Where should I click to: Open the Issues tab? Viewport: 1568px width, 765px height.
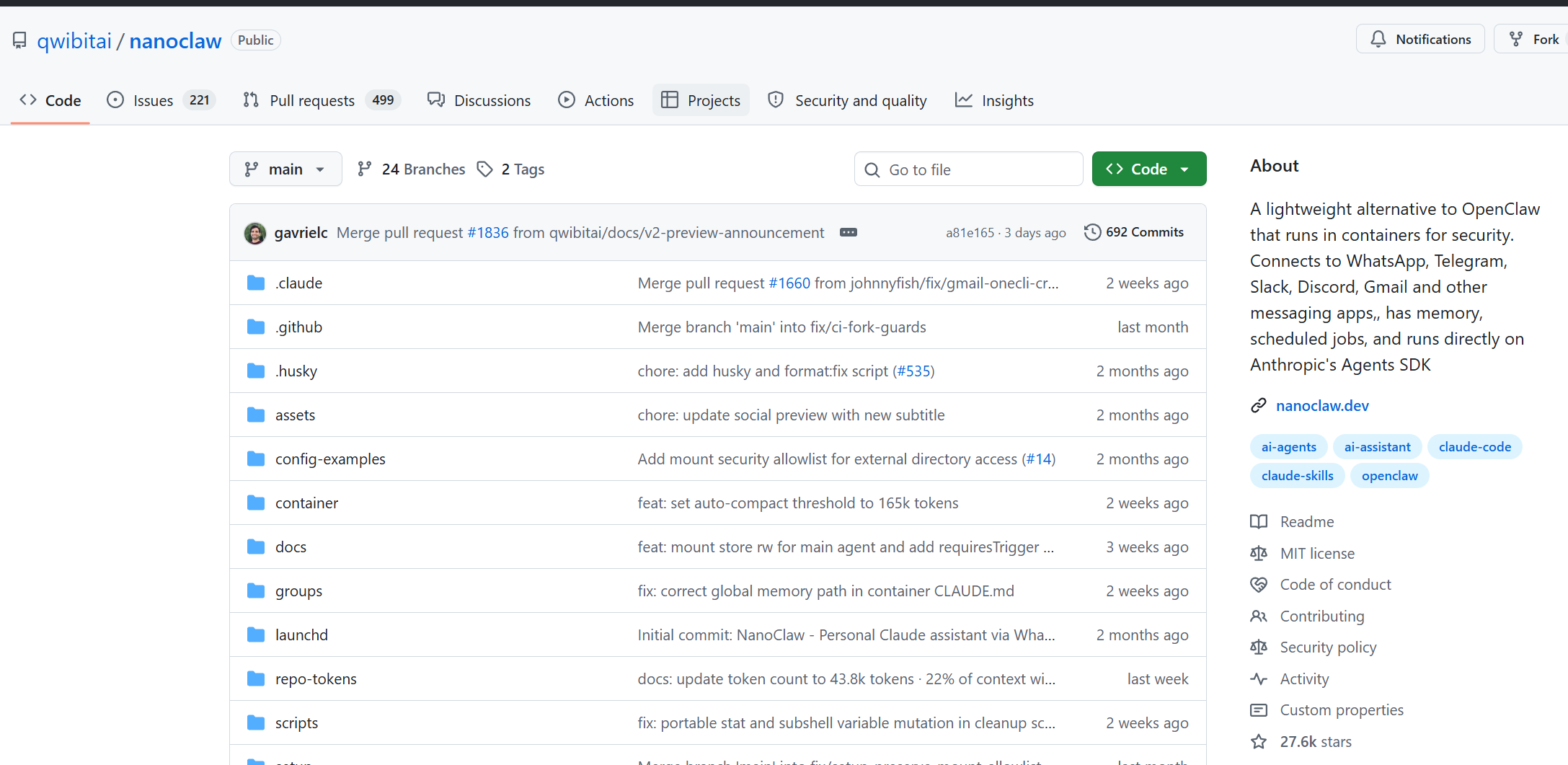click(160, 100)
